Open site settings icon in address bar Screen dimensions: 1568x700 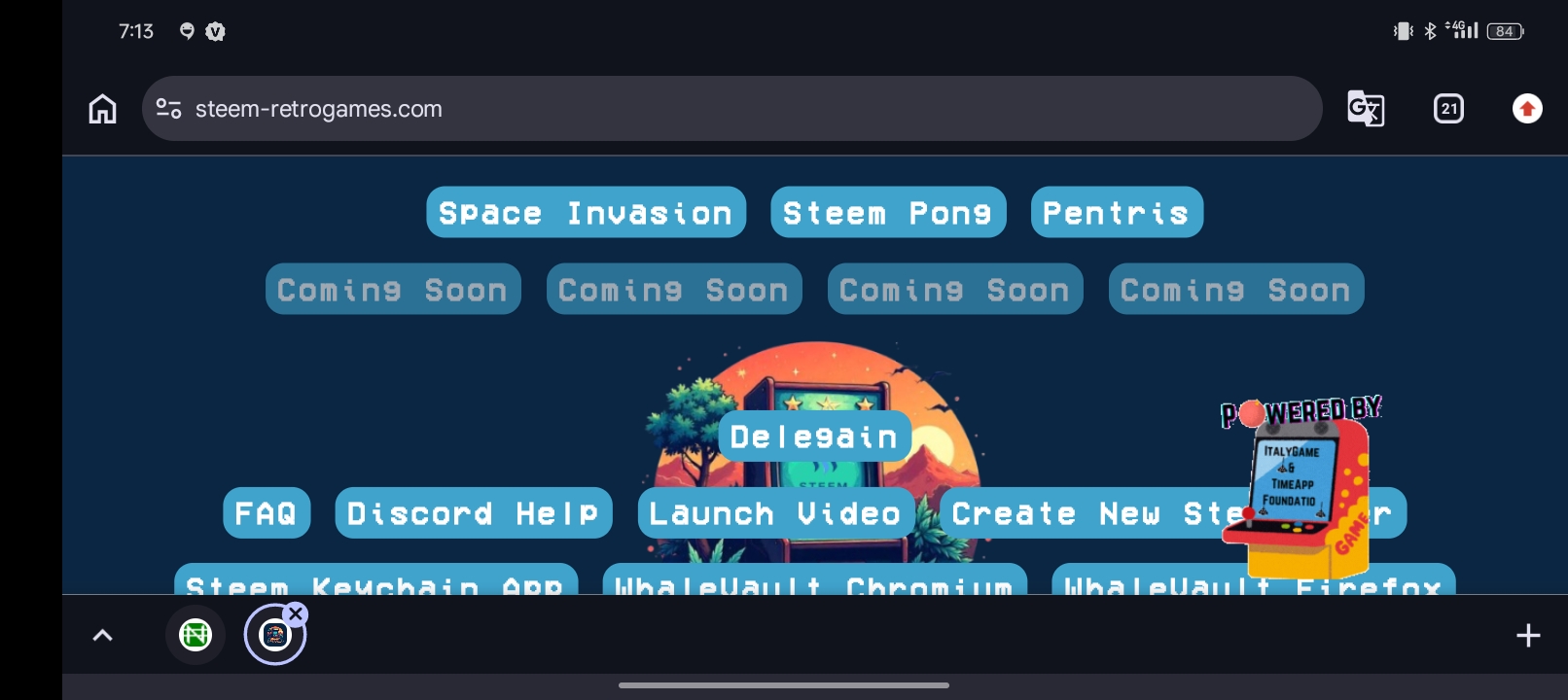[x=169, y=109]
